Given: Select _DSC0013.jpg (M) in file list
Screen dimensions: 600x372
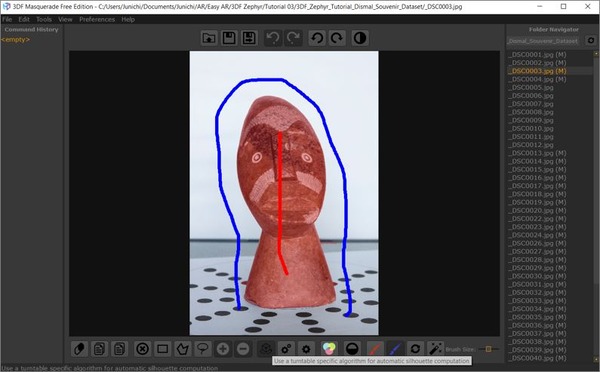Looking at the screenshot, I should point(537,153).
